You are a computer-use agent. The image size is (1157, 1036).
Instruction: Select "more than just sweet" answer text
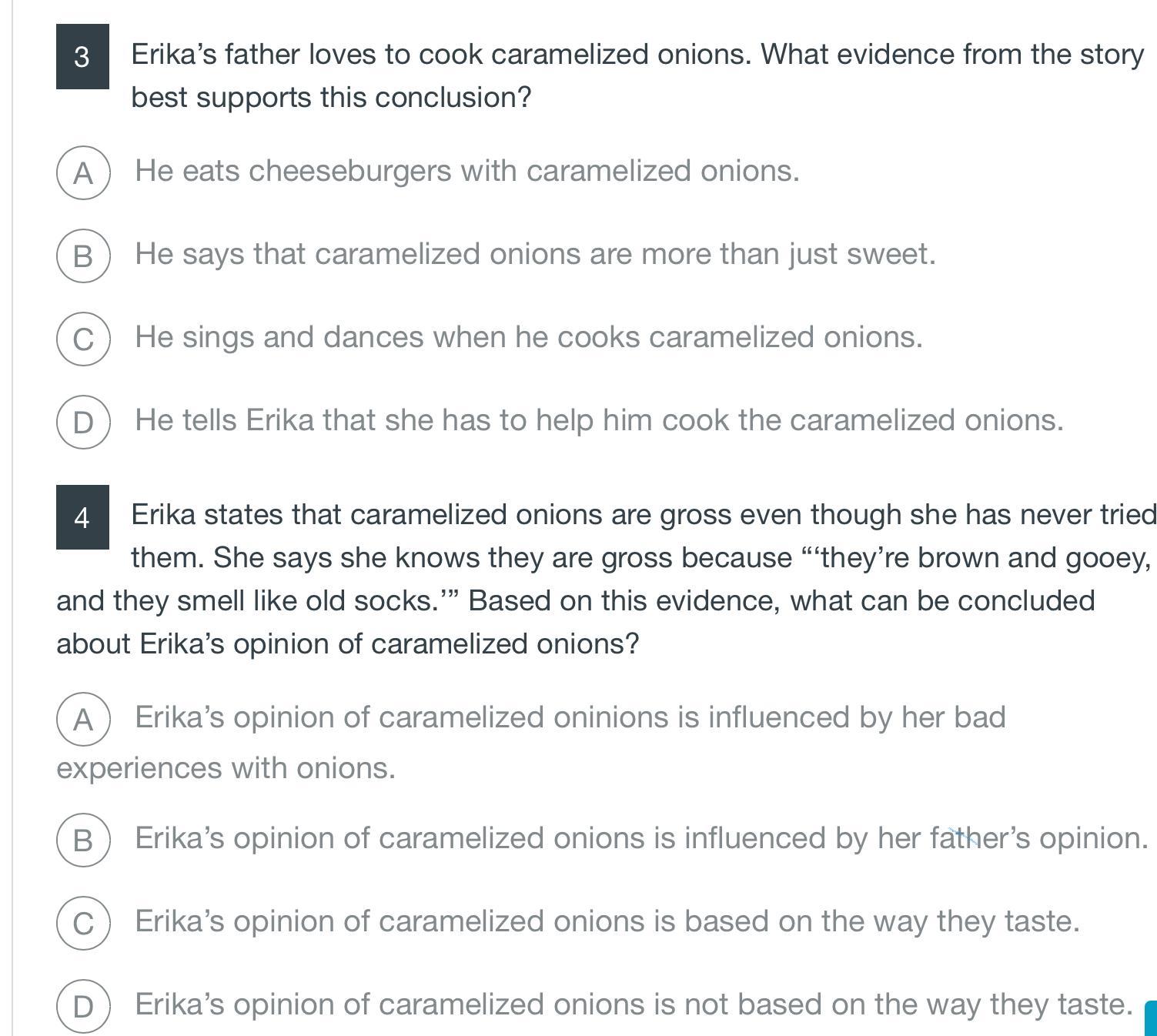(x=535, y=254)
